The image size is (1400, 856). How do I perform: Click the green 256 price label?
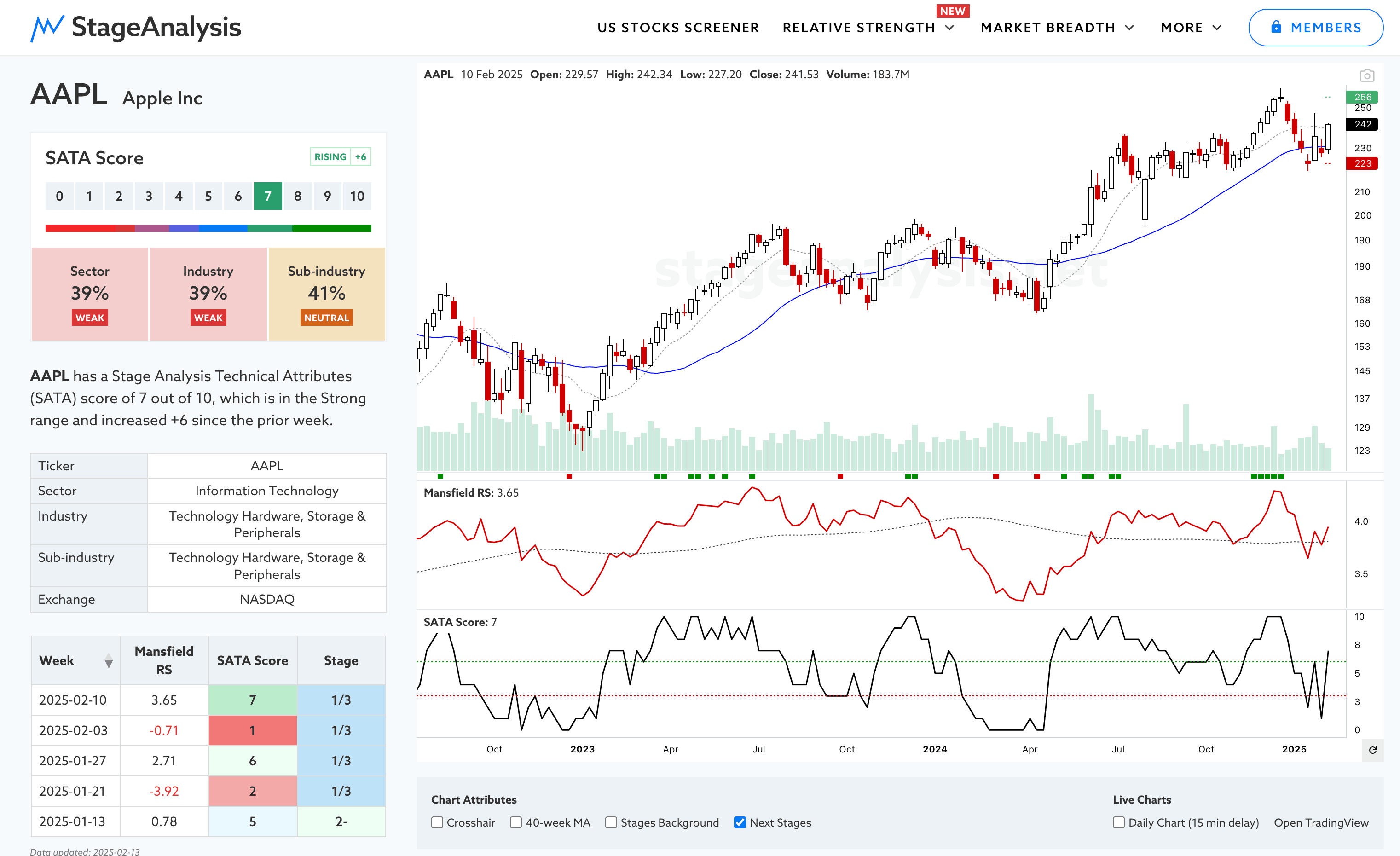(x=1362, y=97)
